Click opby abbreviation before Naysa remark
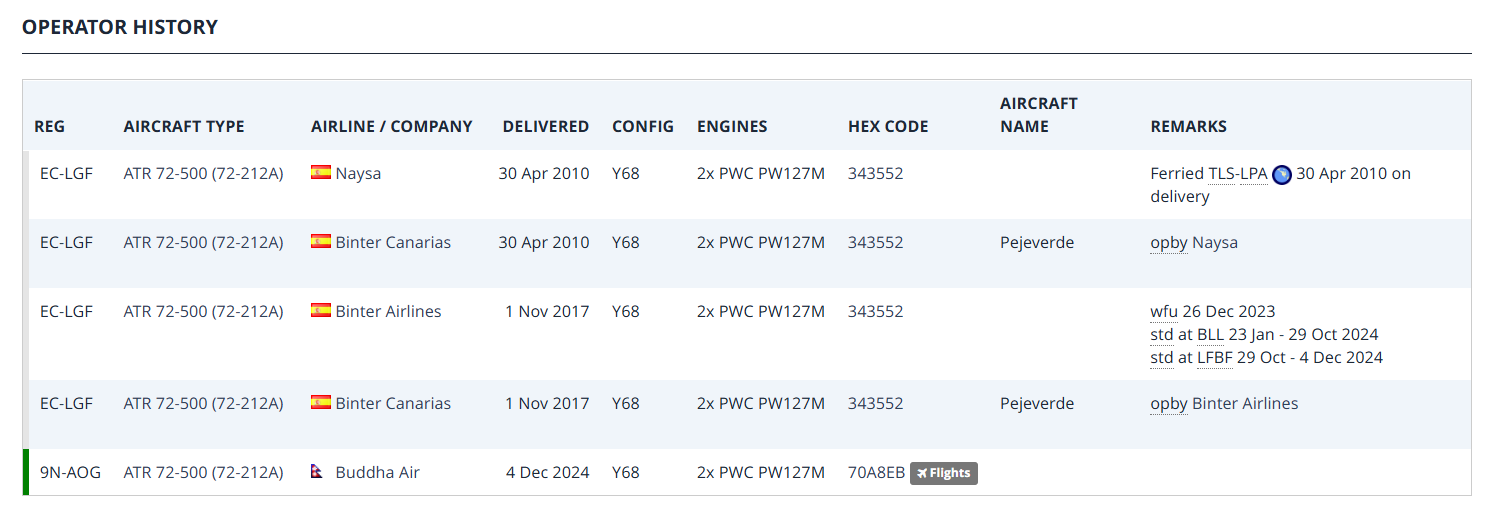Image resolution: width=1493 pixels, height=506 pixels. 1168,242
